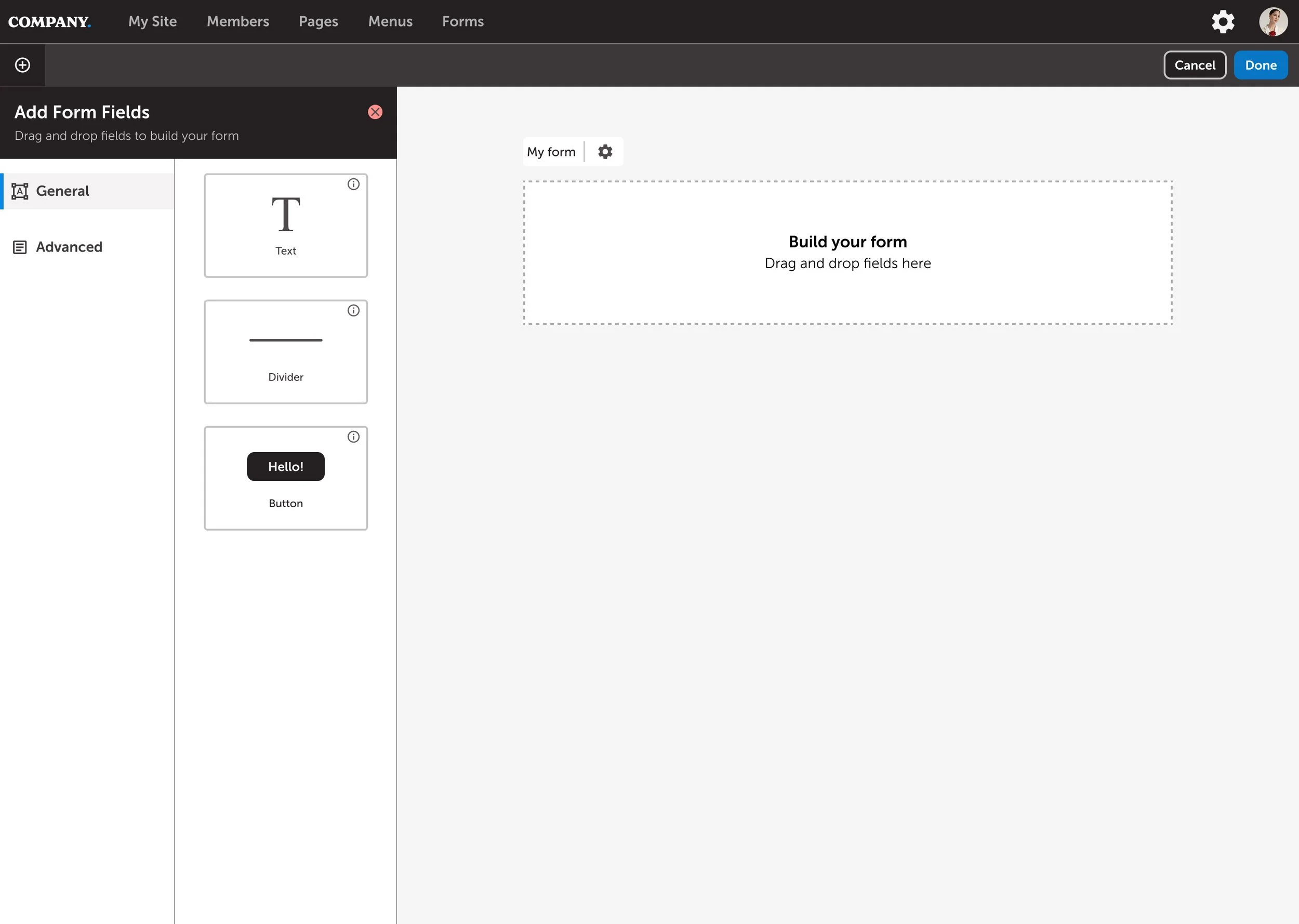Show info for the Divider field

click(x=353, y=311)
